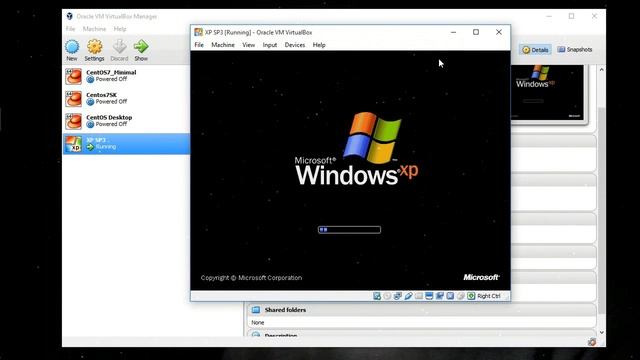Open the Input menu
This screenshot has height=360, width=640.
coord(270,45)
